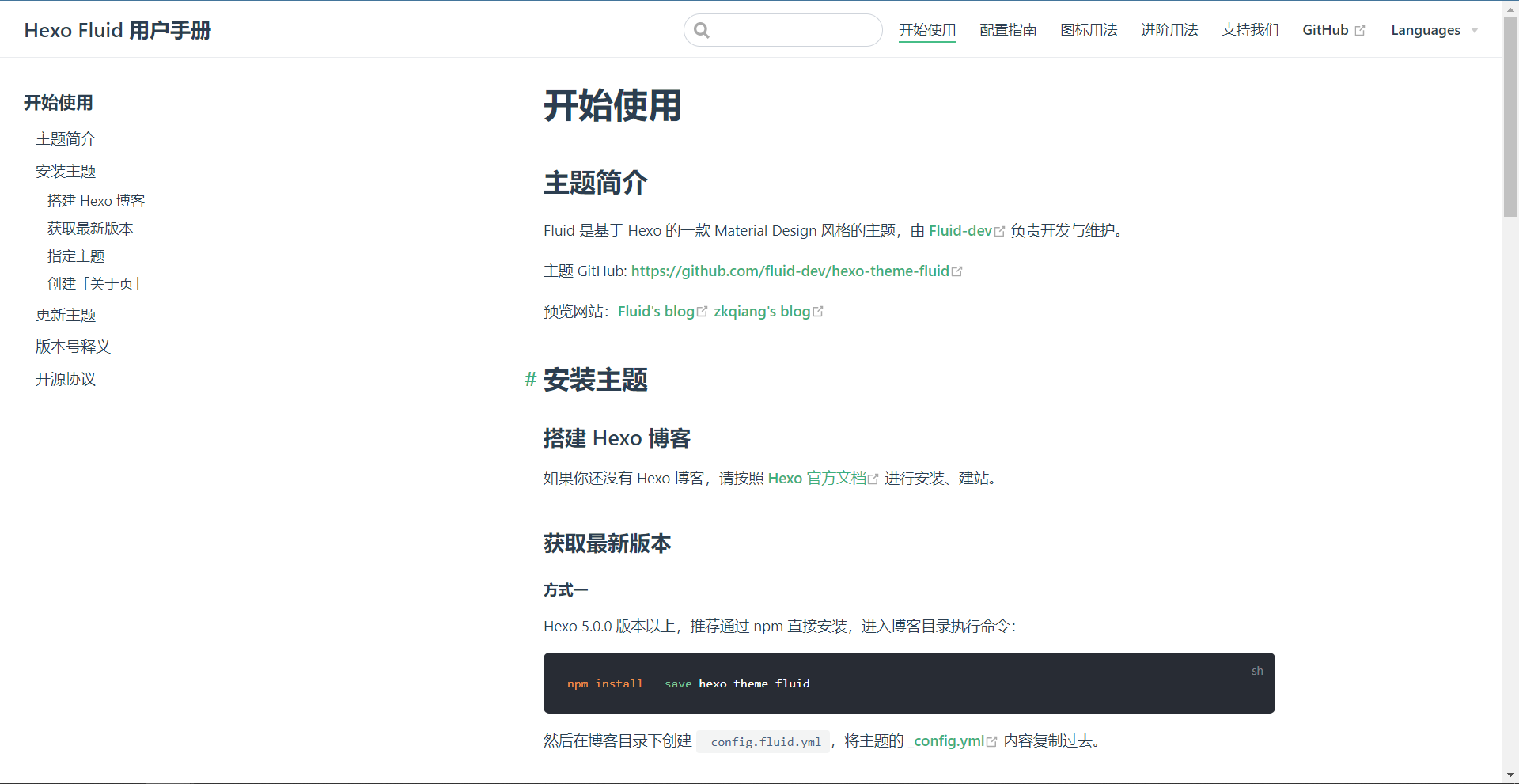This screenshot has height=784, width=1519.
Task: Click the anchor # icon beside 安装主题 heading
Action: (529, 380)
